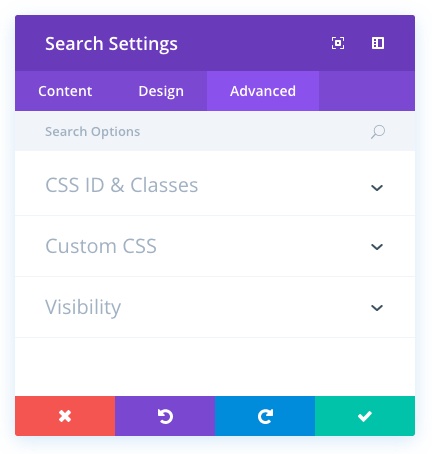
Task: Click the magnifier icon in Search Options
Action: click(378, 132)
